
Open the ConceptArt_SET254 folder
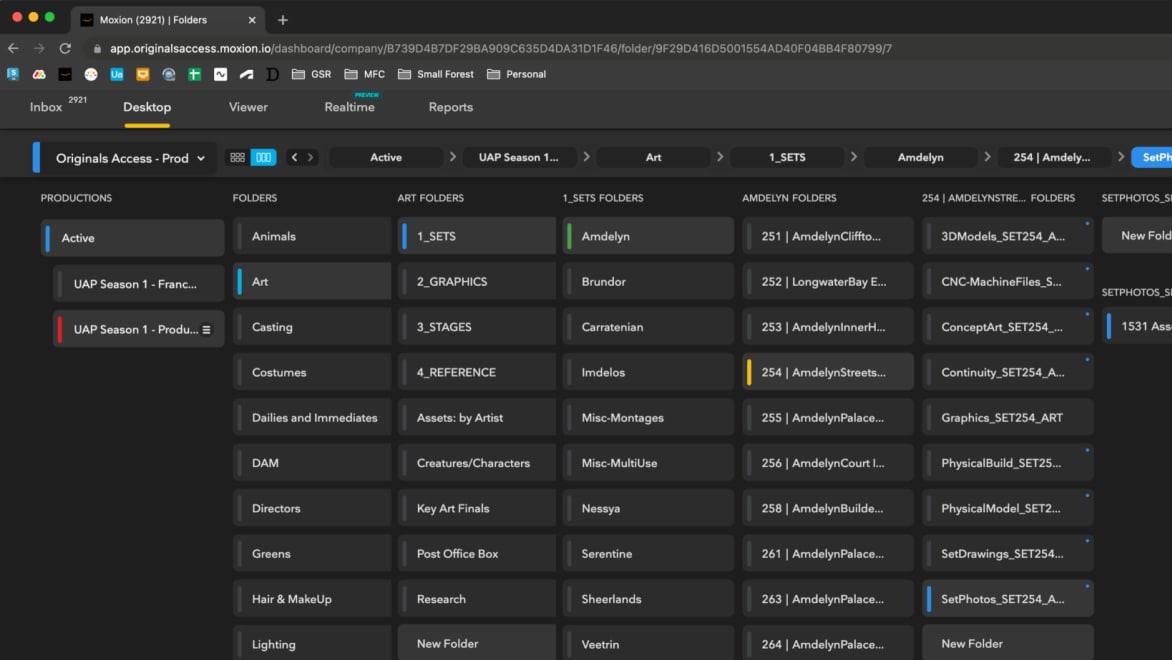[x=1002, y=327]
